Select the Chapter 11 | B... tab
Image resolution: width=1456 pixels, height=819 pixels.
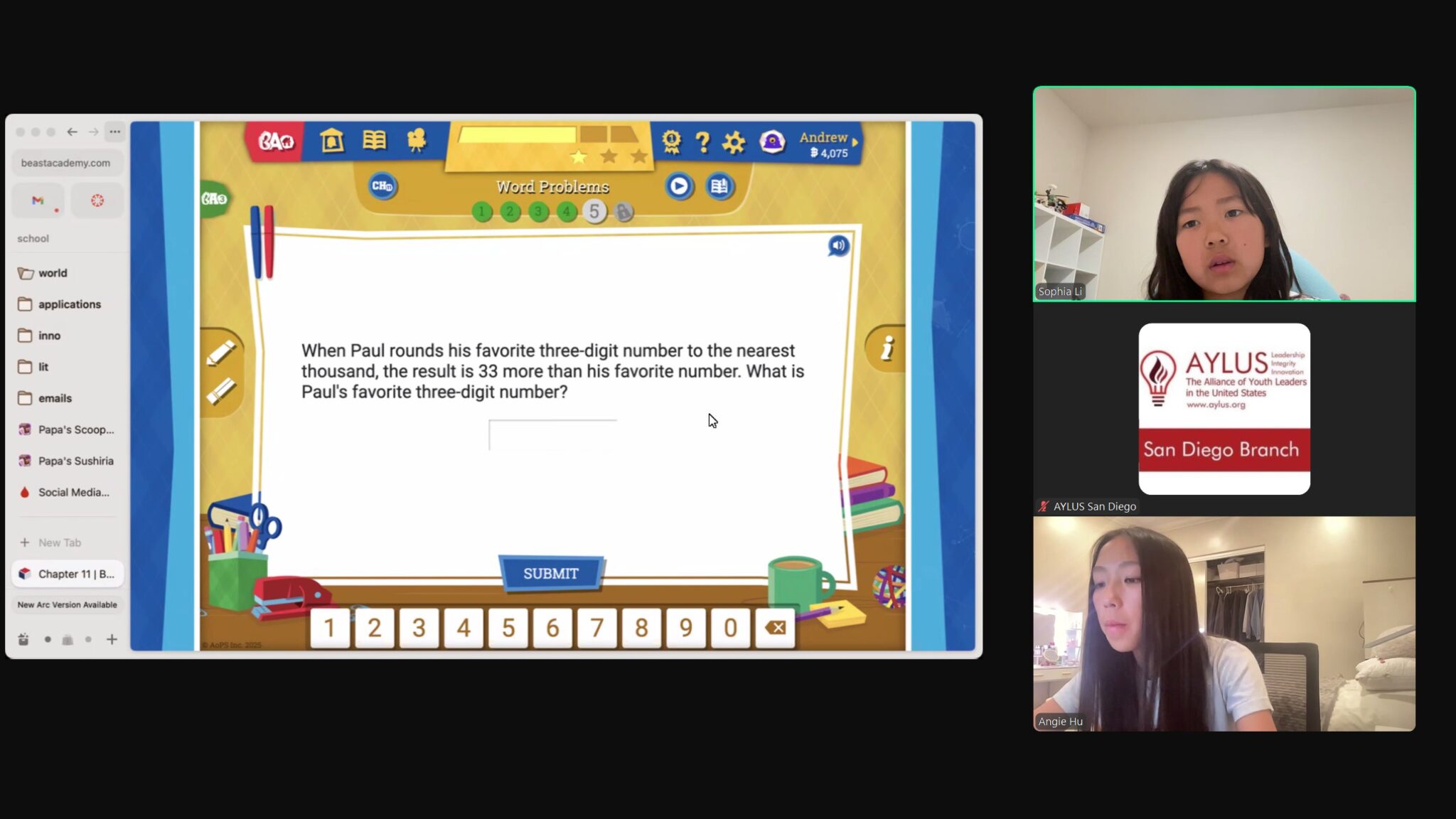pos(67,574)
